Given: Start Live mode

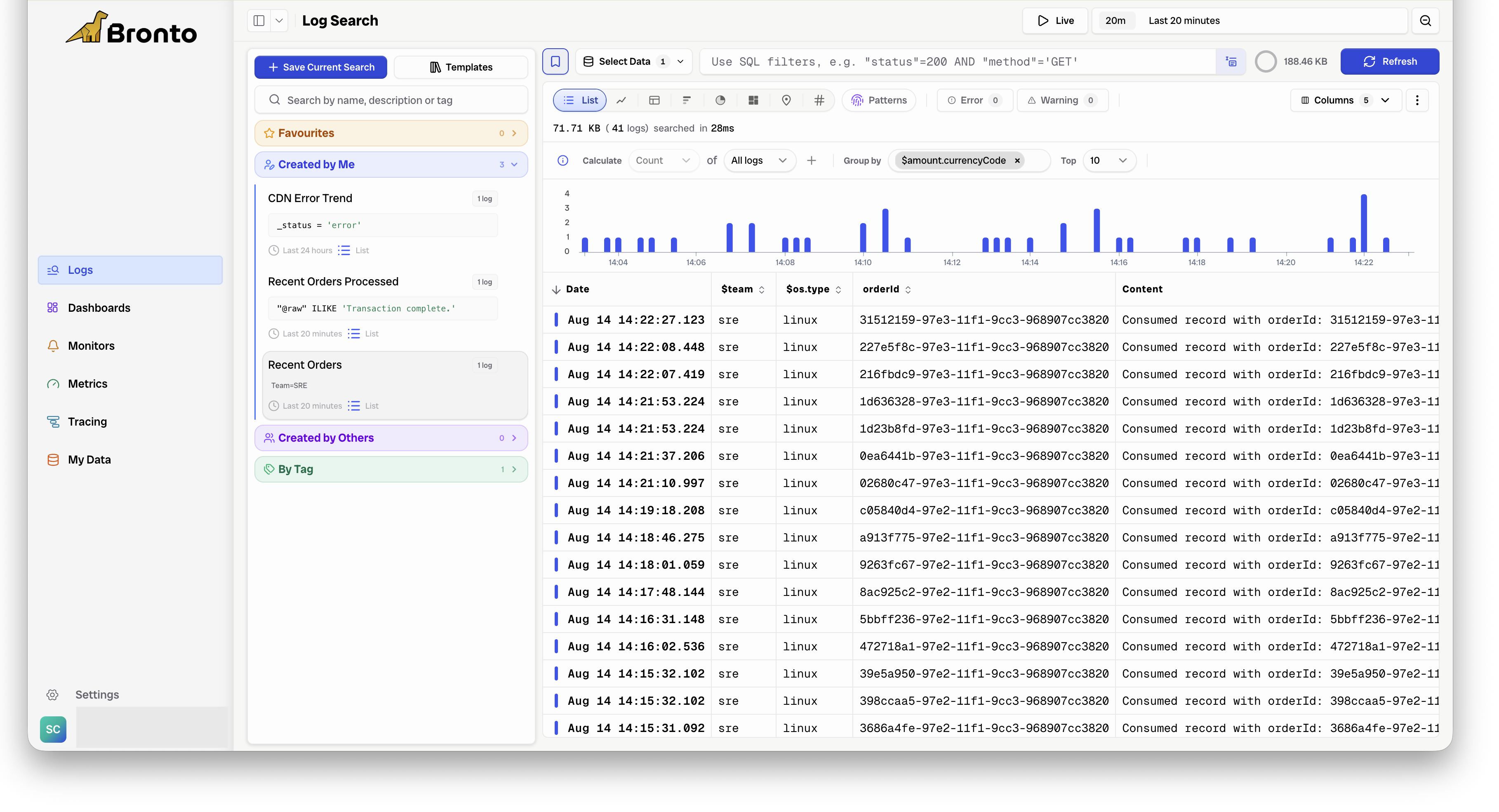Looking at the screenshot, I should tap(1055, 21).
